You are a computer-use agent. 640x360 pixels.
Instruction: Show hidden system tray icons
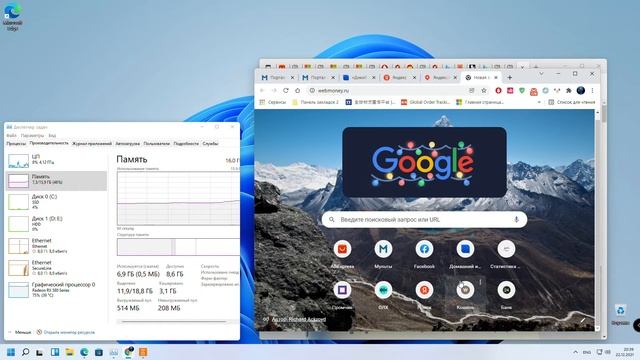576,352
